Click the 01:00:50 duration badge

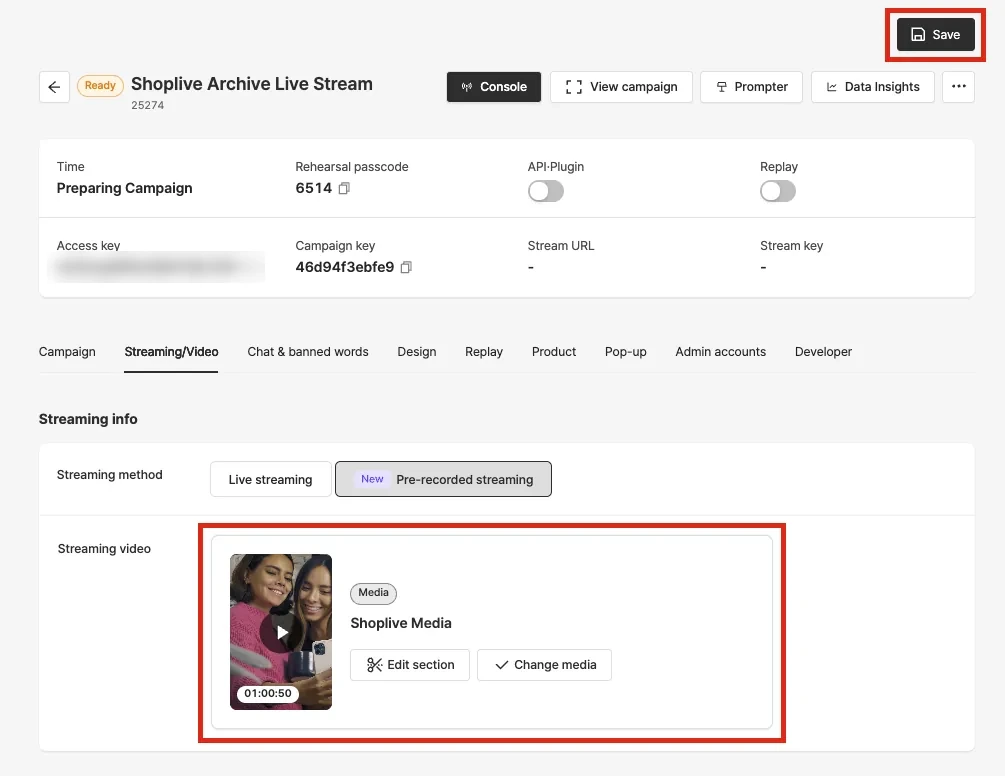click(267, 693)
